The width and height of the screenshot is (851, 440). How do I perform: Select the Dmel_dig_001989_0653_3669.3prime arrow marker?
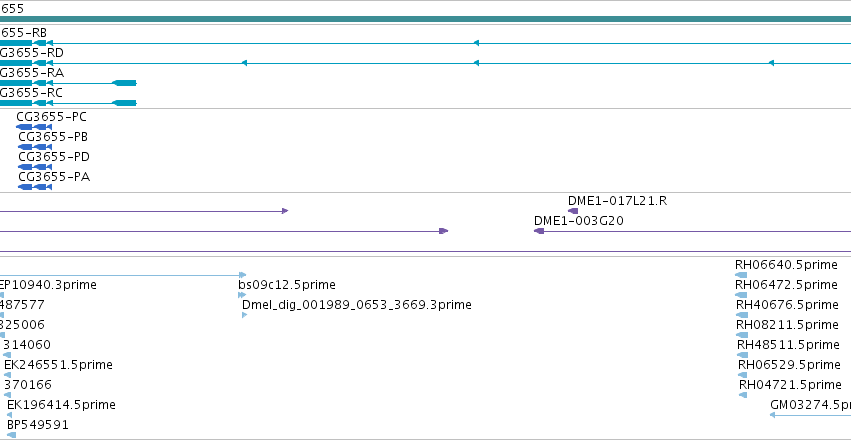pos(244,315)
